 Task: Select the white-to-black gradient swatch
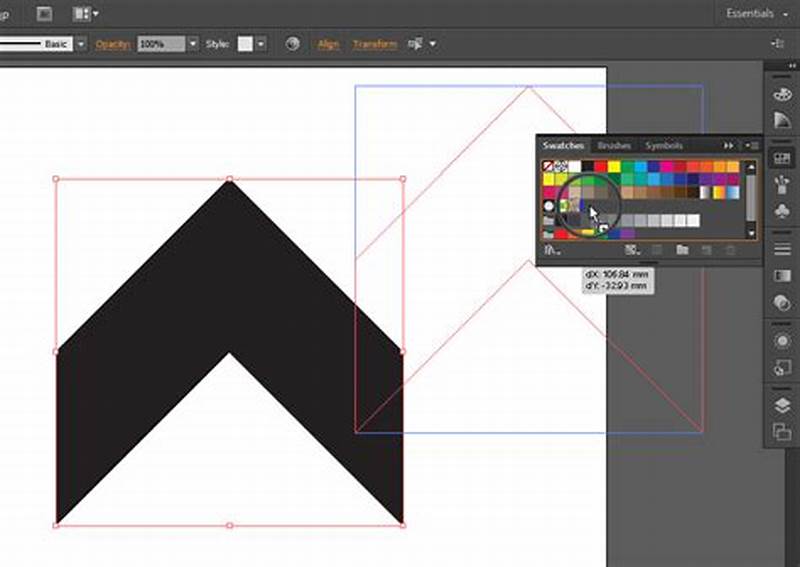tap(705, 192)
